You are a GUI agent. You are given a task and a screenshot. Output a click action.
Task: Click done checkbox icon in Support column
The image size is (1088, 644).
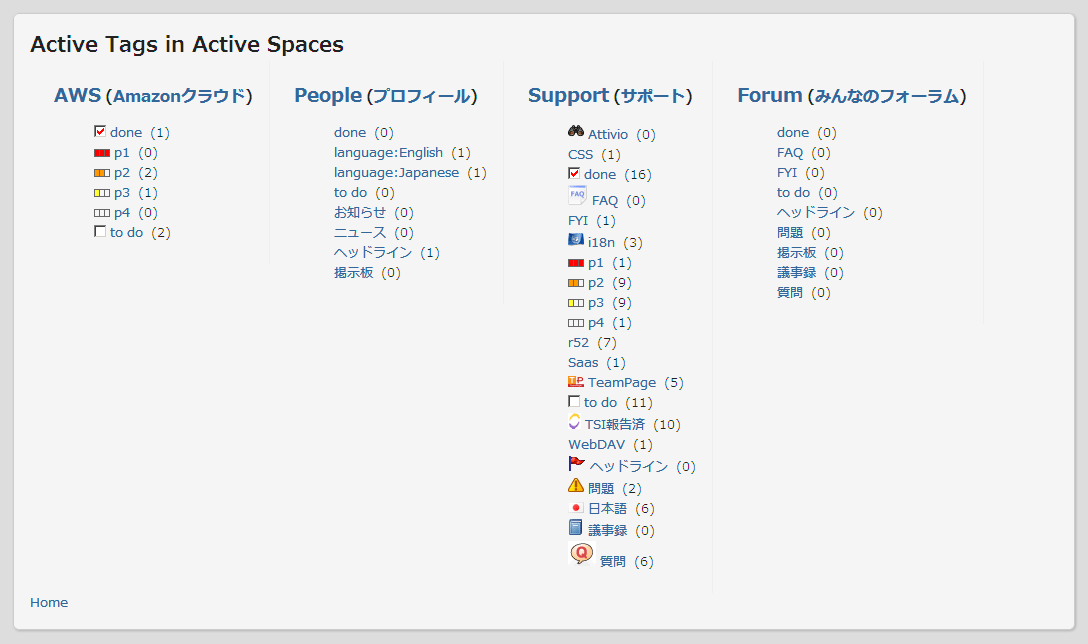(574, 173)
